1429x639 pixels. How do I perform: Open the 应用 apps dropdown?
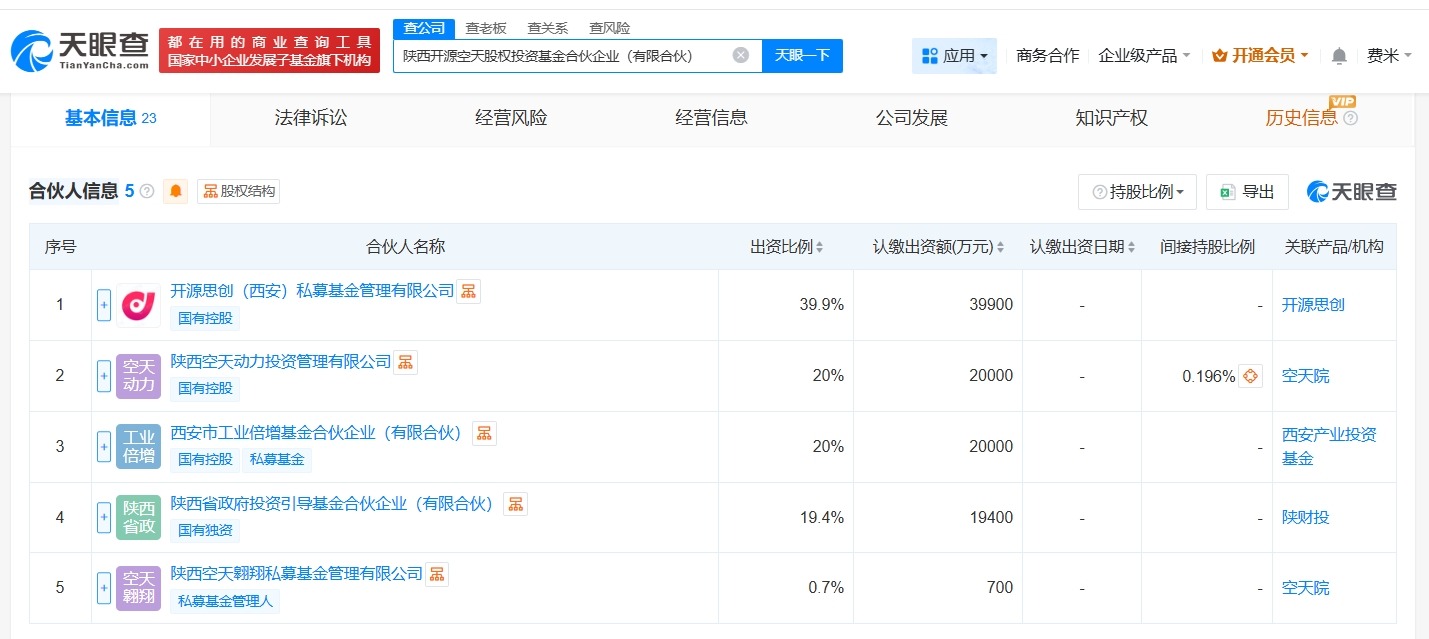[x=952, y=56]
